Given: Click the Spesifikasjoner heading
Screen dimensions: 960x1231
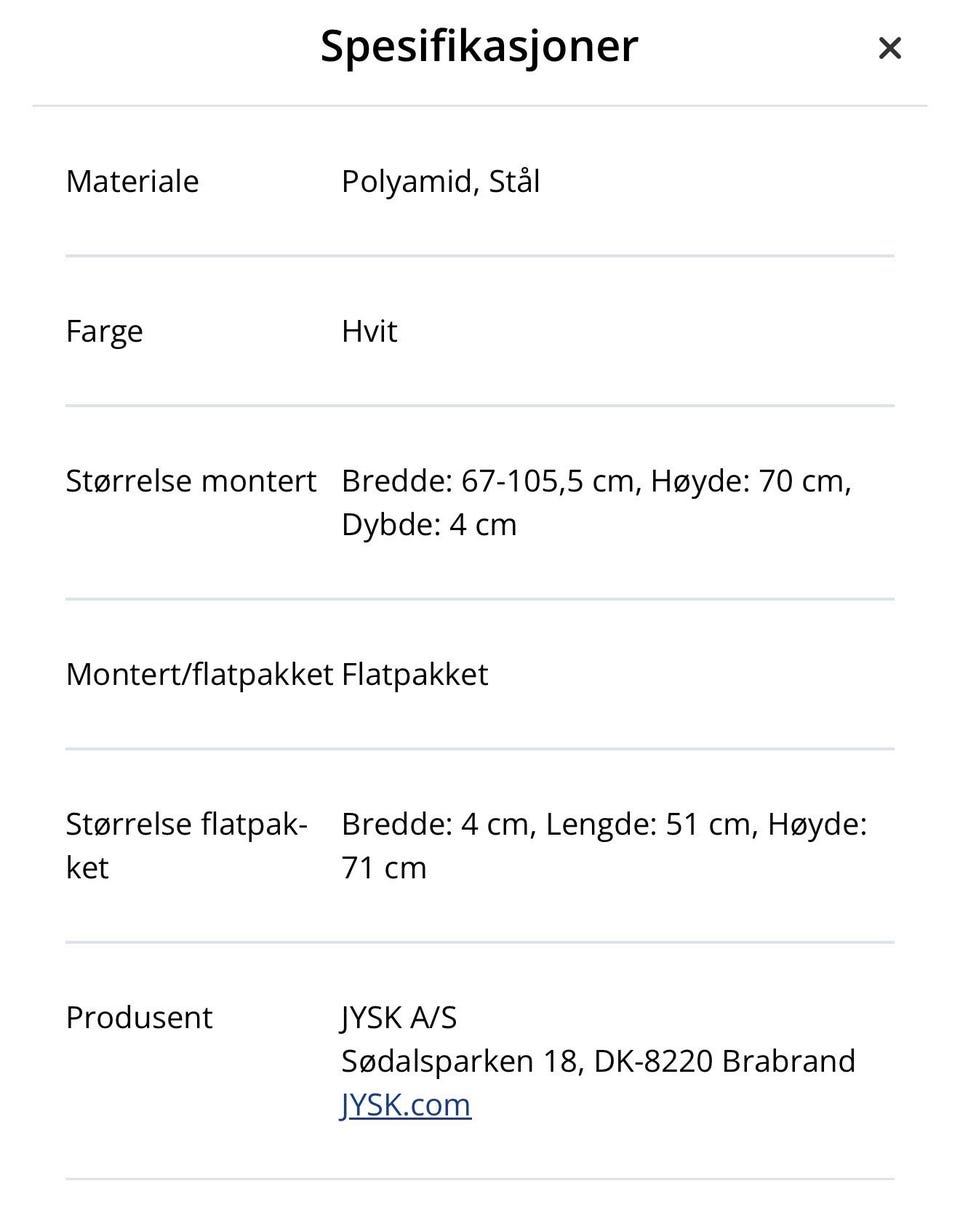Looking at the screenshot, I should pos(479,46).
